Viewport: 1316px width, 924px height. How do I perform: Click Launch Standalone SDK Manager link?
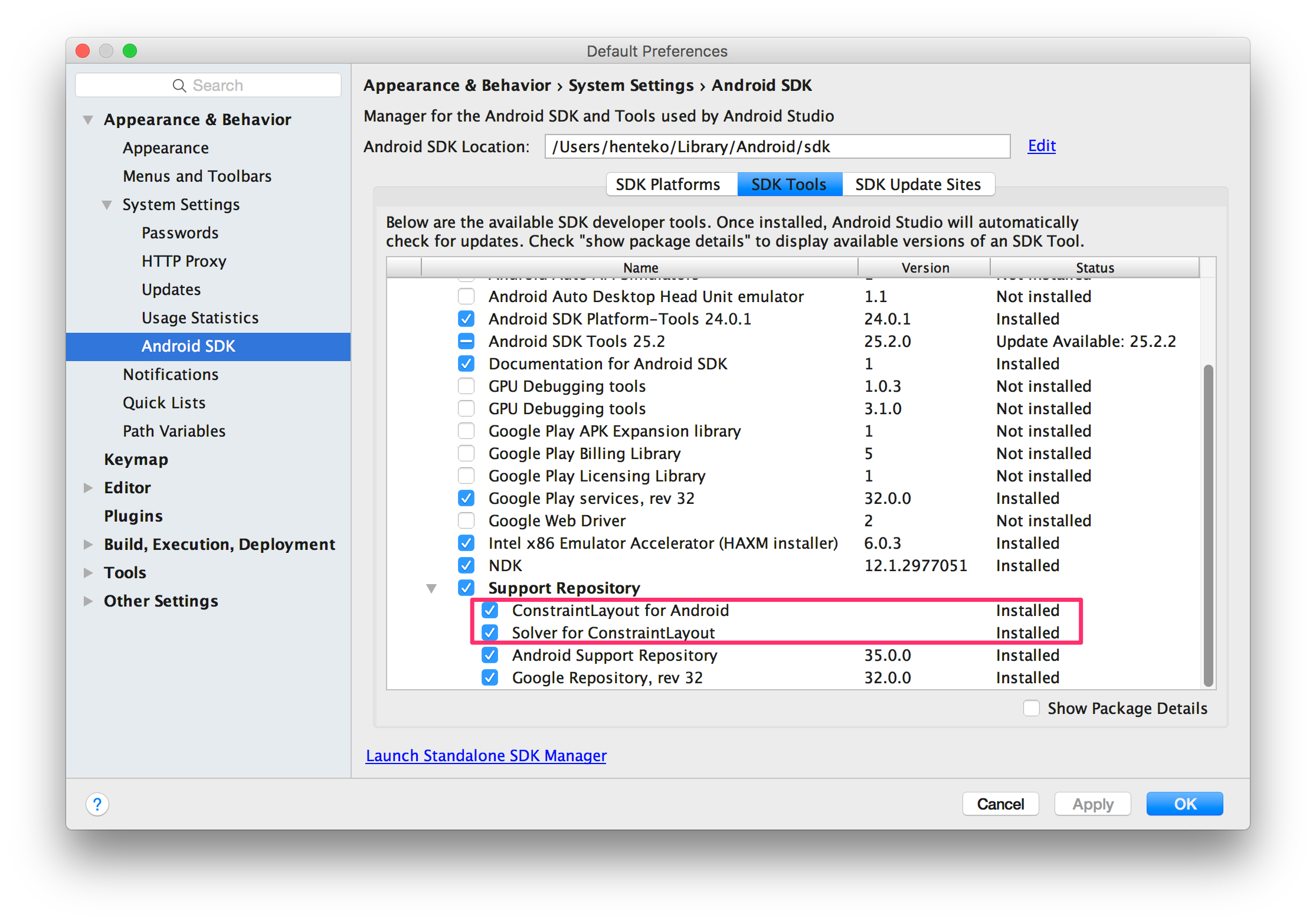click(486, 755)
